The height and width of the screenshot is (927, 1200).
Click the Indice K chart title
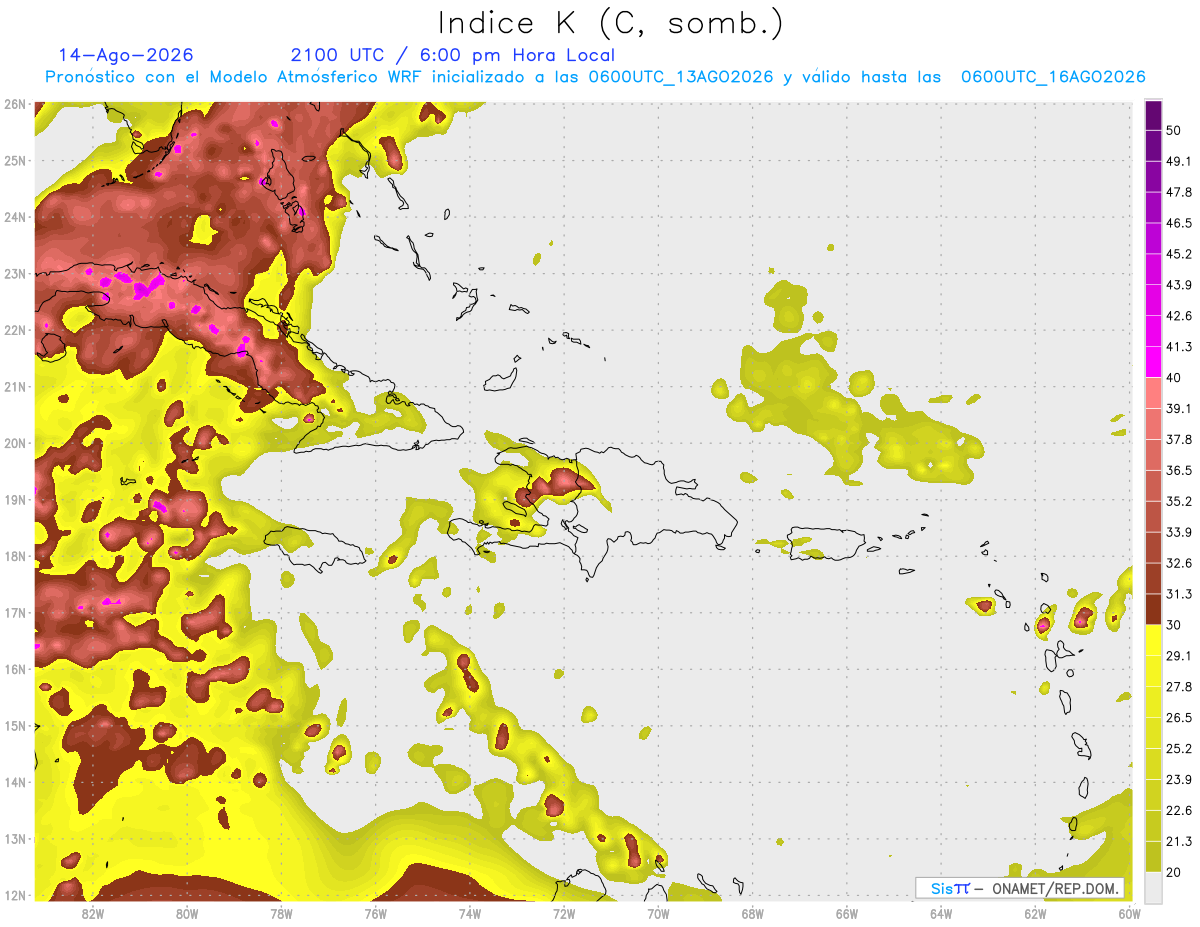point(611,23)
